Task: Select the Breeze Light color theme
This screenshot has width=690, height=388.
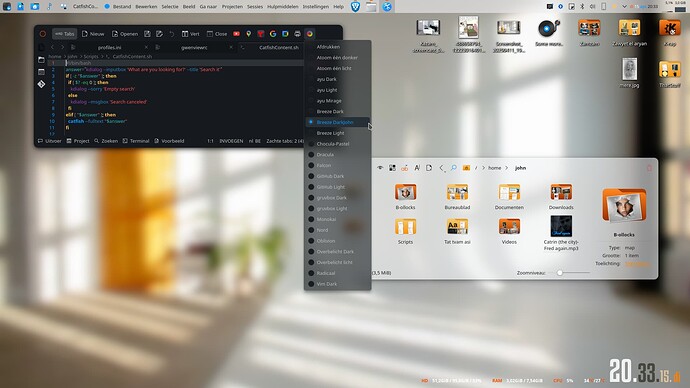Action: pyautogui.click(x=330, y=133)
